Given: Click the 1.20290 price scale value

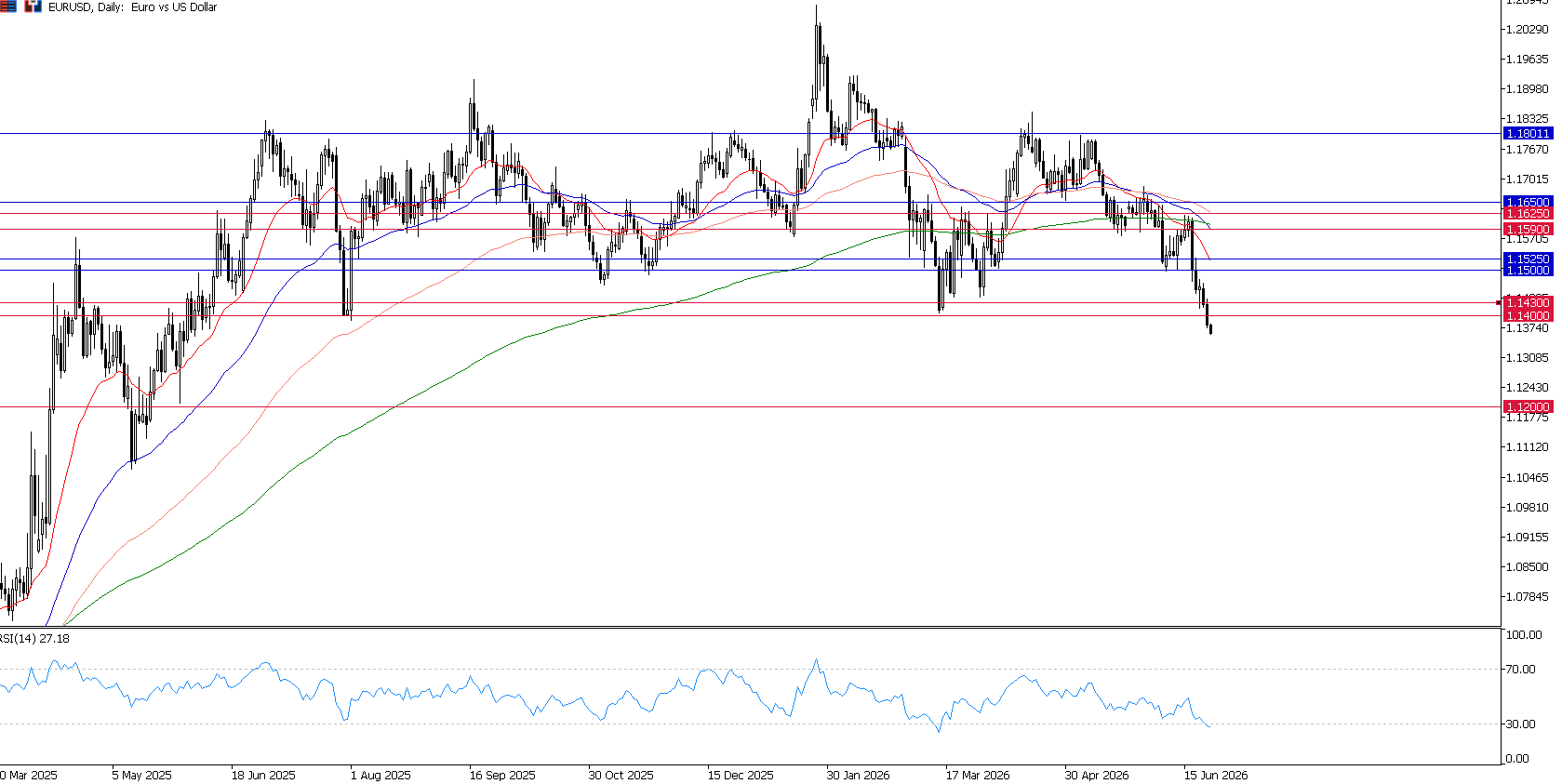Looking at the screenshot, I should [1527, 30].
